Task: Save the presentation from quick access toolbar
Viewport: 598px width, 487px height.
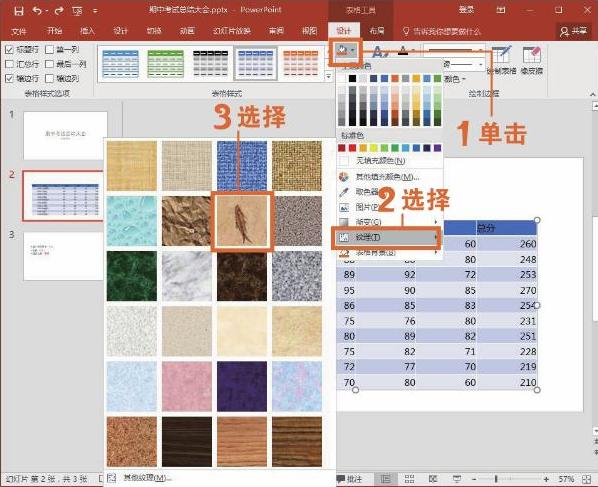Action: tap(18, 11)
